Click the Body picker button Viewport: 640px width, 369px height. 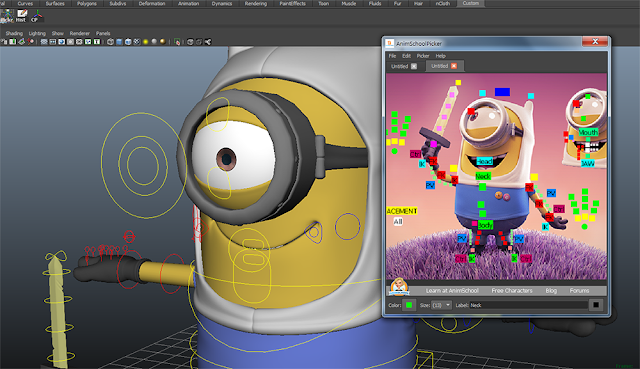point(485,225)
